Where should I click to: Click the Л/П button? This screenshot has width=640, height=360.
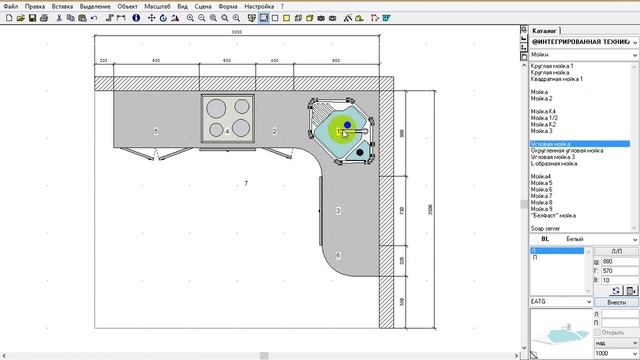616,251
